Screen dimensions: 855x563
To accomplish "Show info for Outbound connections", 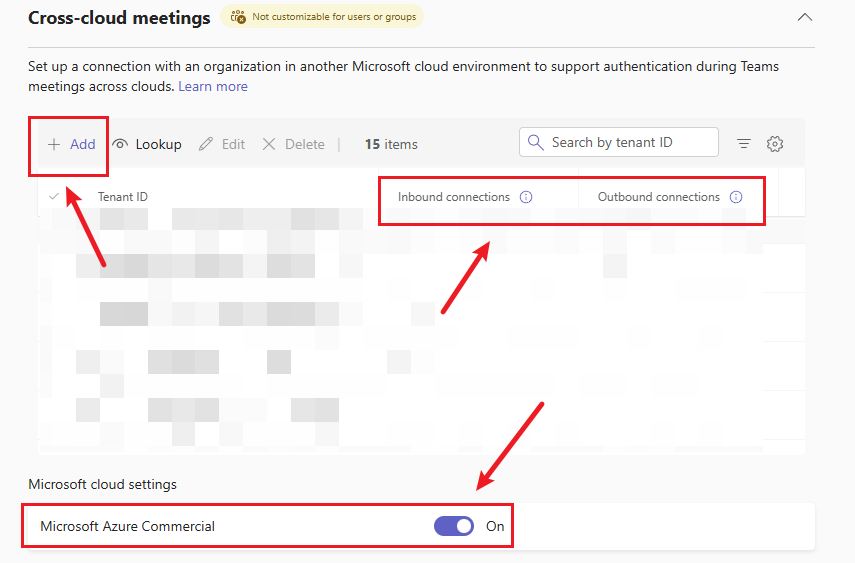I will [736, 197].
